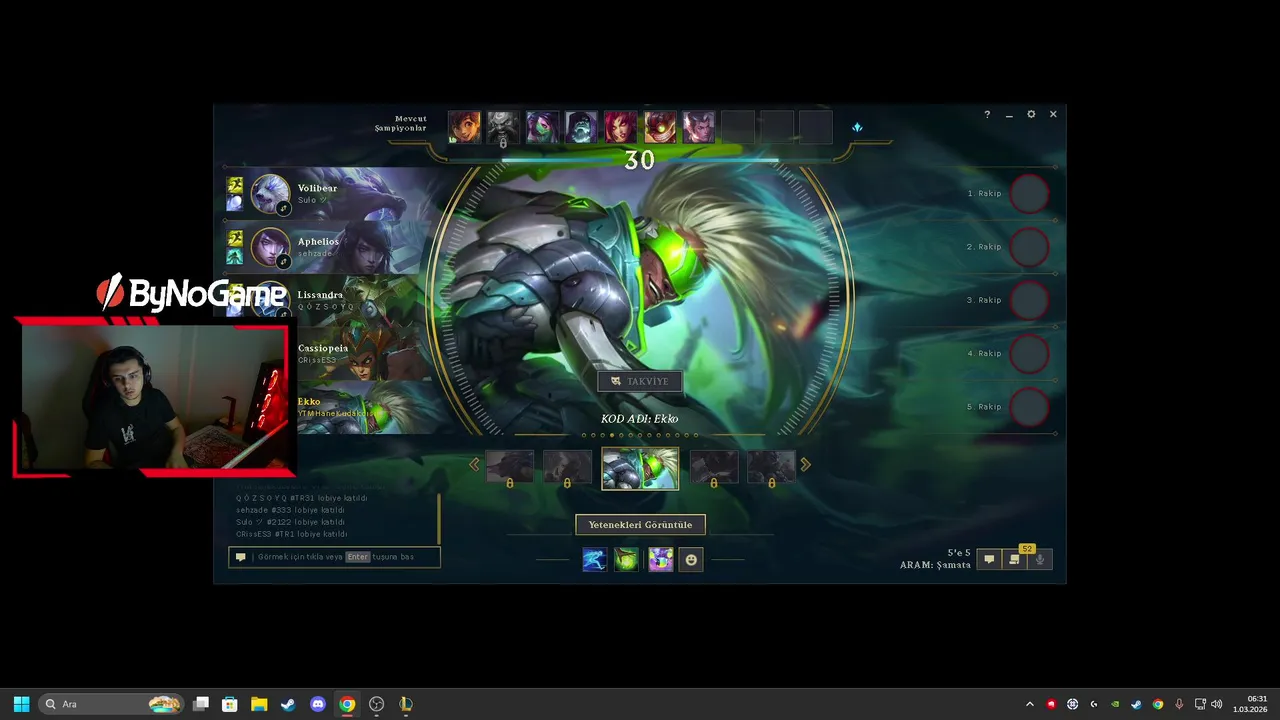Show previous skins with left arrow
The image size is (1280, 720).
pos(475,464)
